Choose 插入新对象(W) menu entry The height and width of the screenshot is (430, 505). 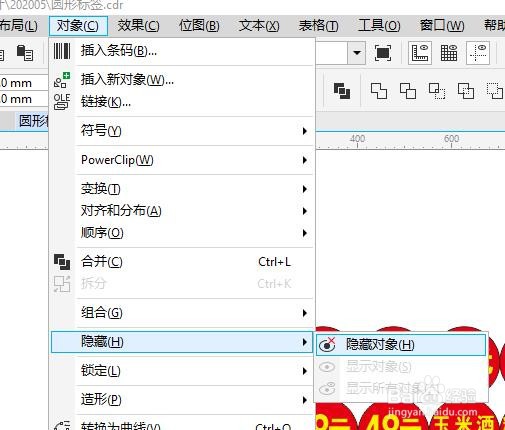point(182,80)
